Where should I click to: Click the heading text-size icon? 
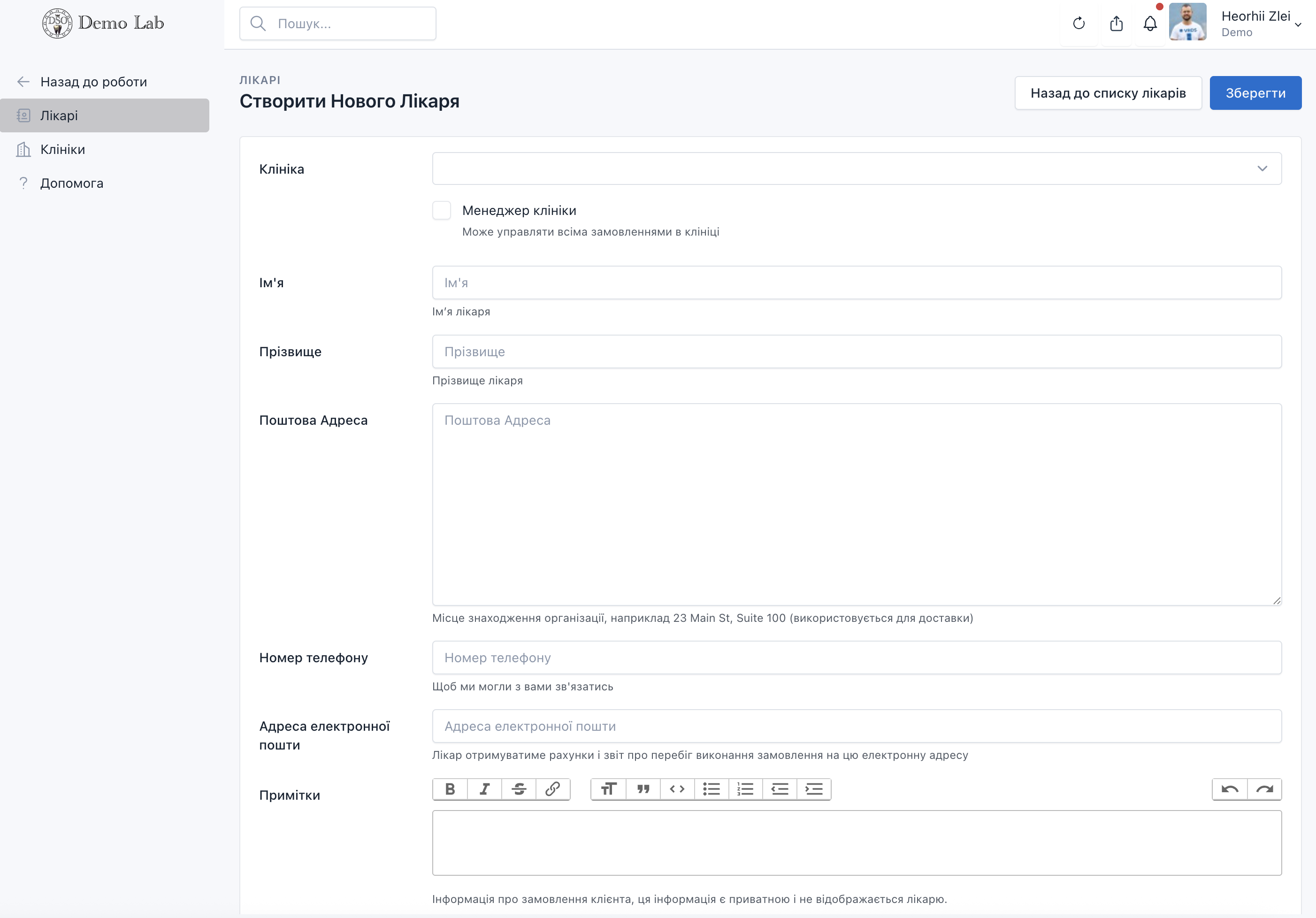(x=609, y=789)
